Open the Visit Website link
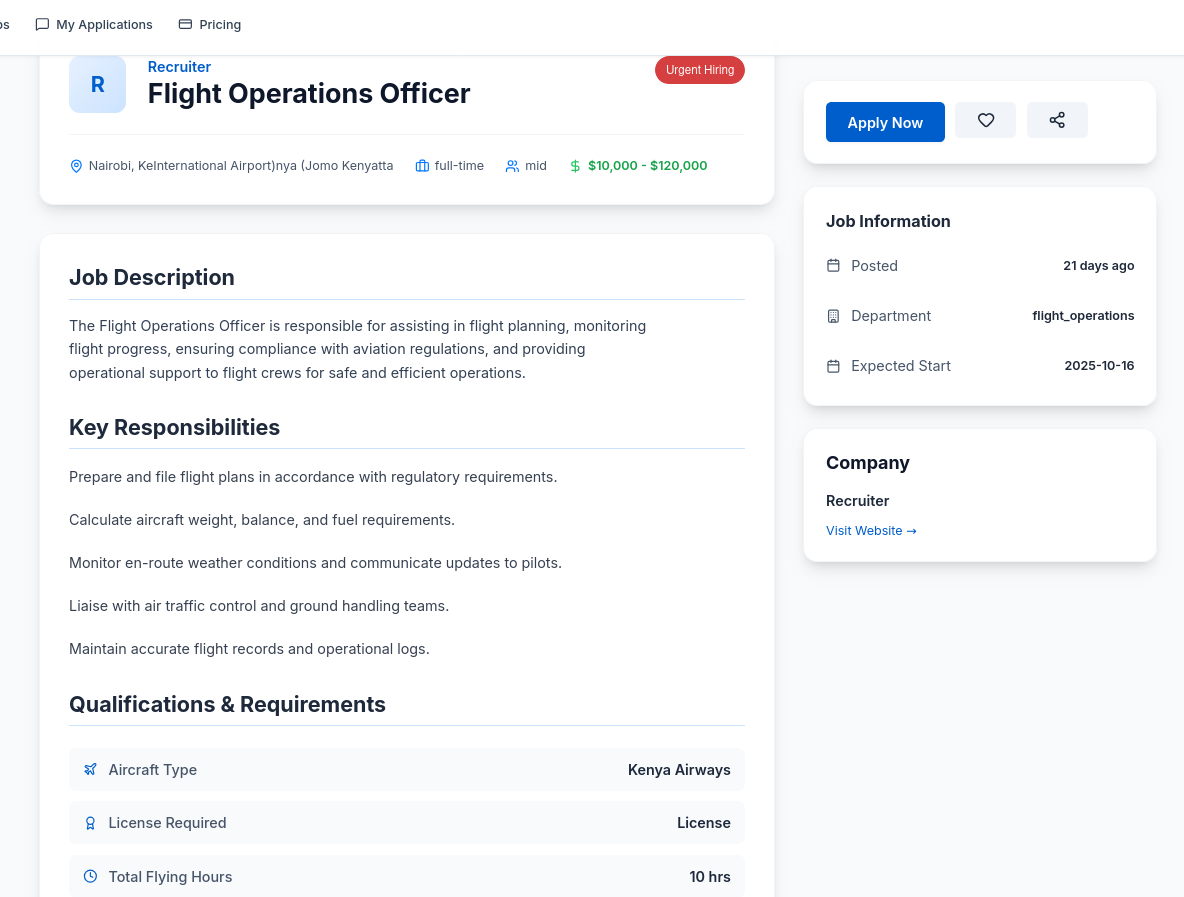1184x897 pixels. (871, 530)
